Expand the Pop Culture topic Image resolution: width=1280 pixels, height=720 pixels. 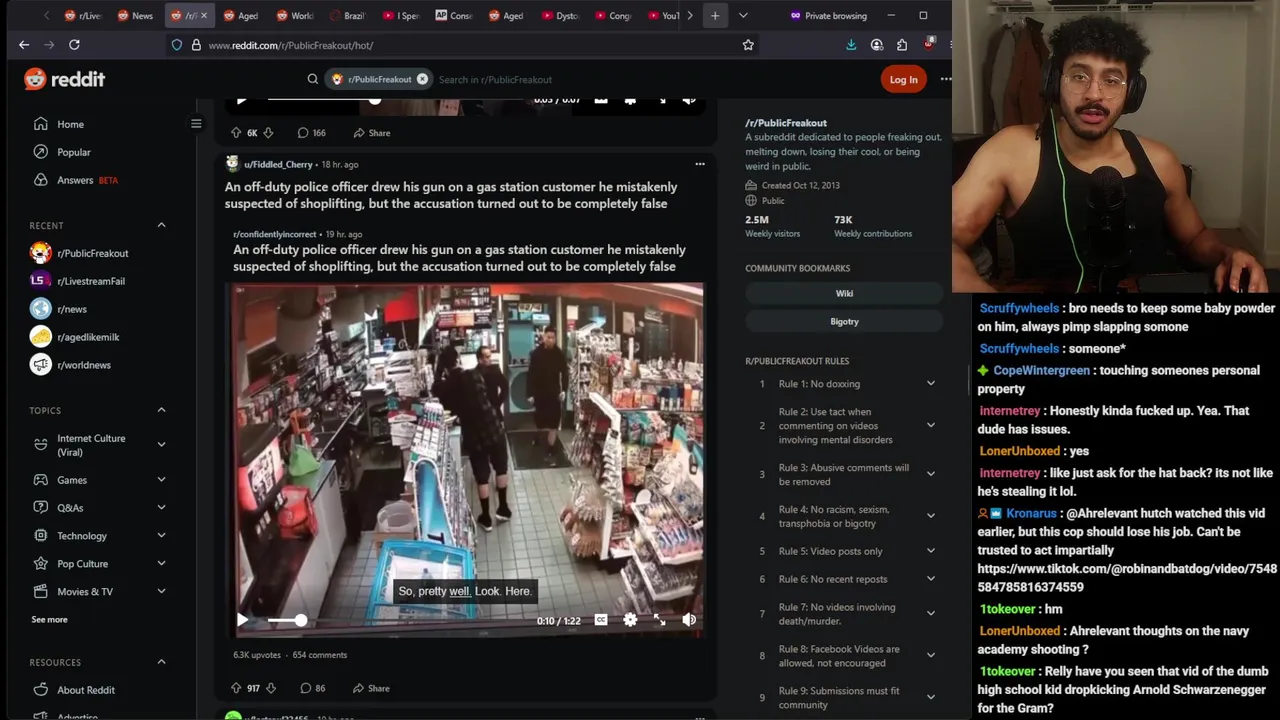coord(161,564)
